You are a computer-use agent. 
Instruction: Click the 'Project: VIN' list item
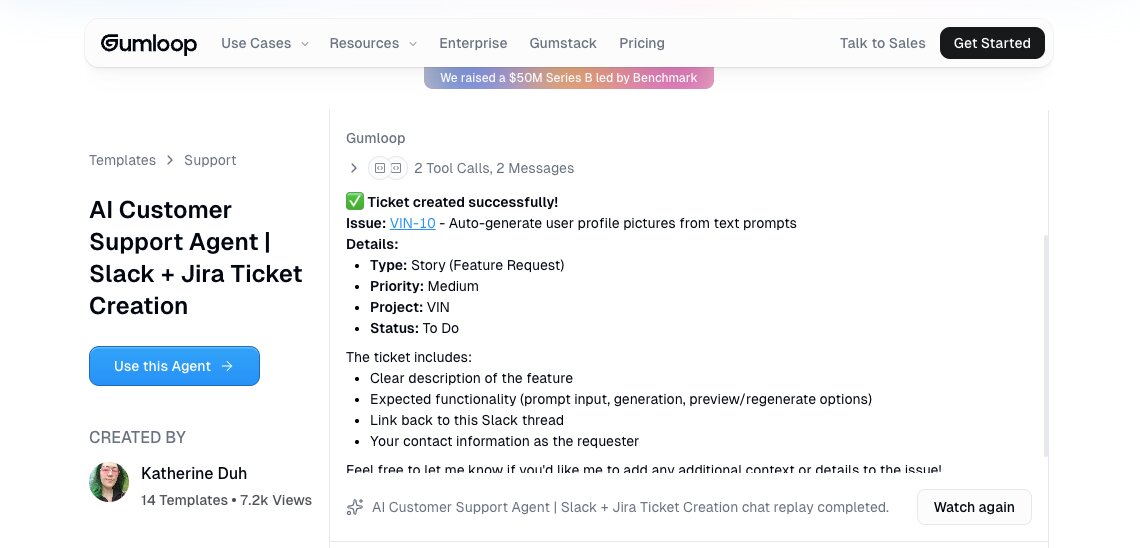pos(409,307)
